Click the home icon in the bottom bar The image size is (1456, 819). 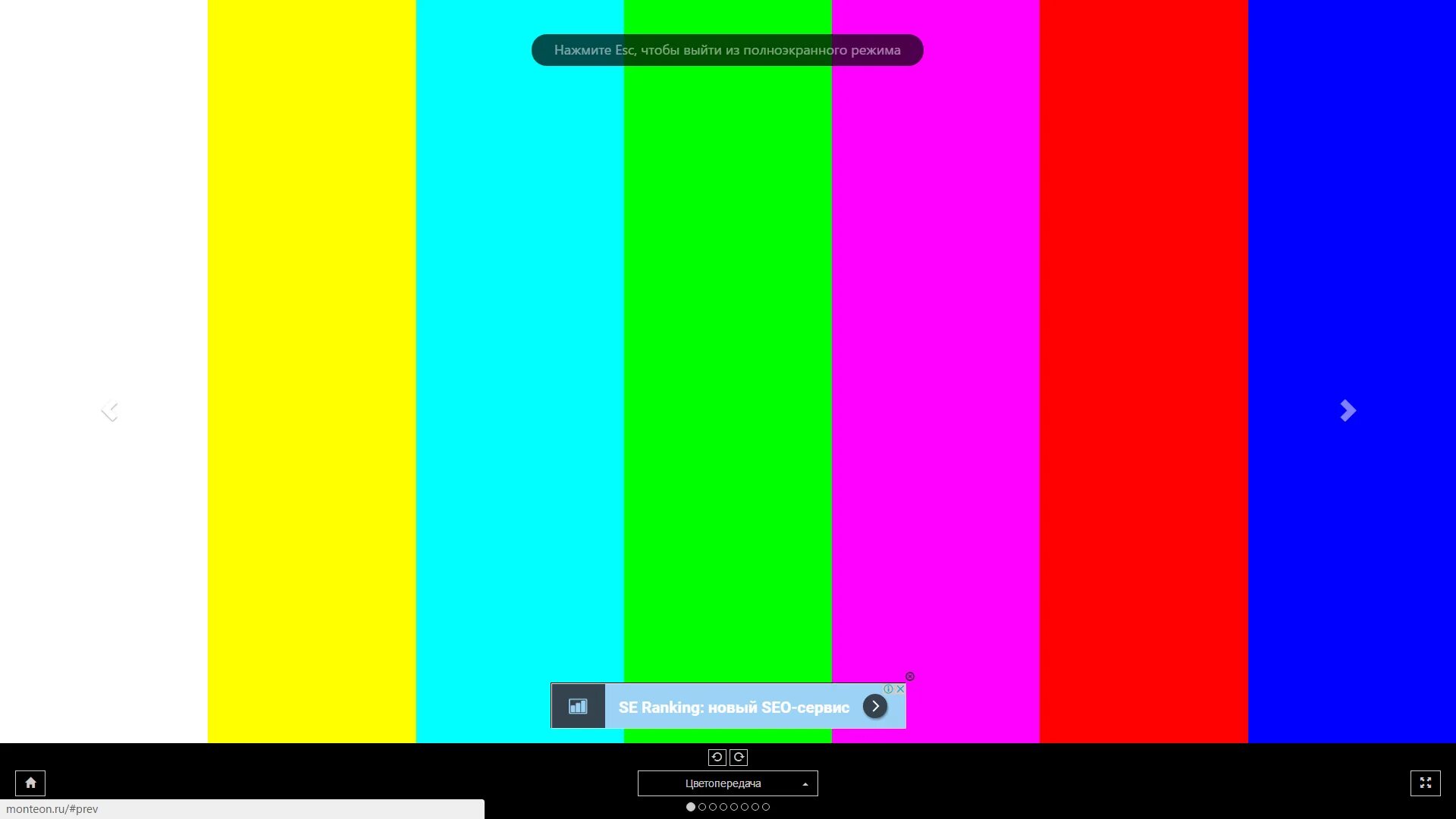point(29,783)
